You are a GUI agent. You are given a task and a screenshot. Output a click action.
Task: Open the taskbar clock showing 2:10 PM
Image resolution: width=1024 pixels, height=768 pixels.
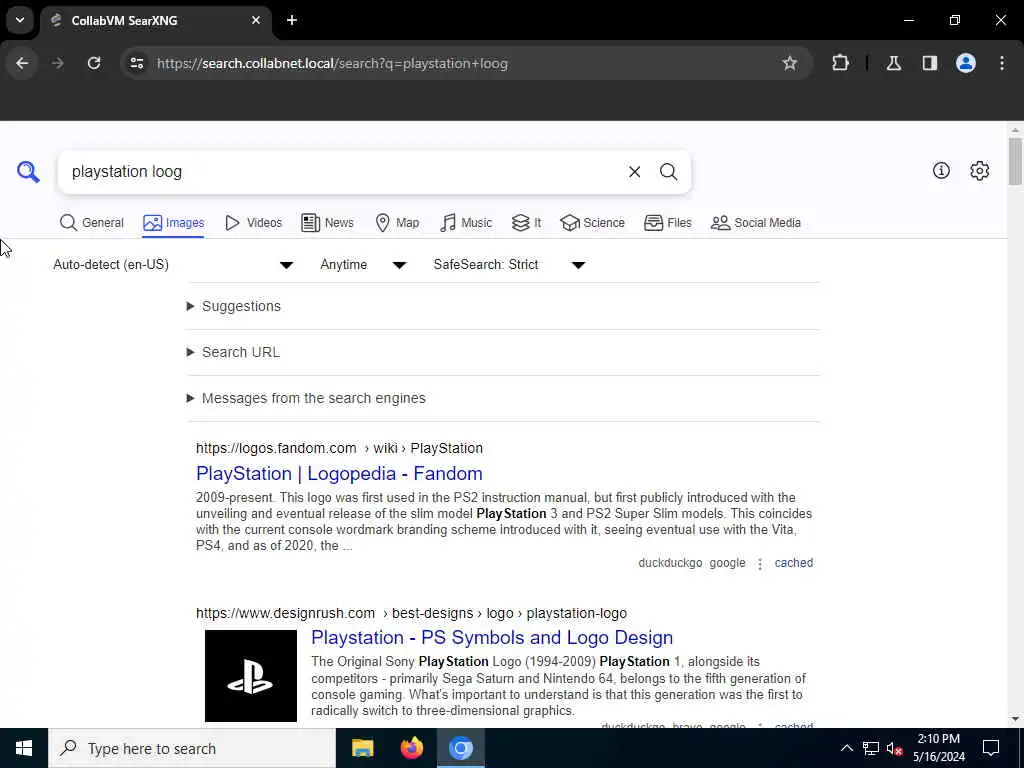point(938,748)
